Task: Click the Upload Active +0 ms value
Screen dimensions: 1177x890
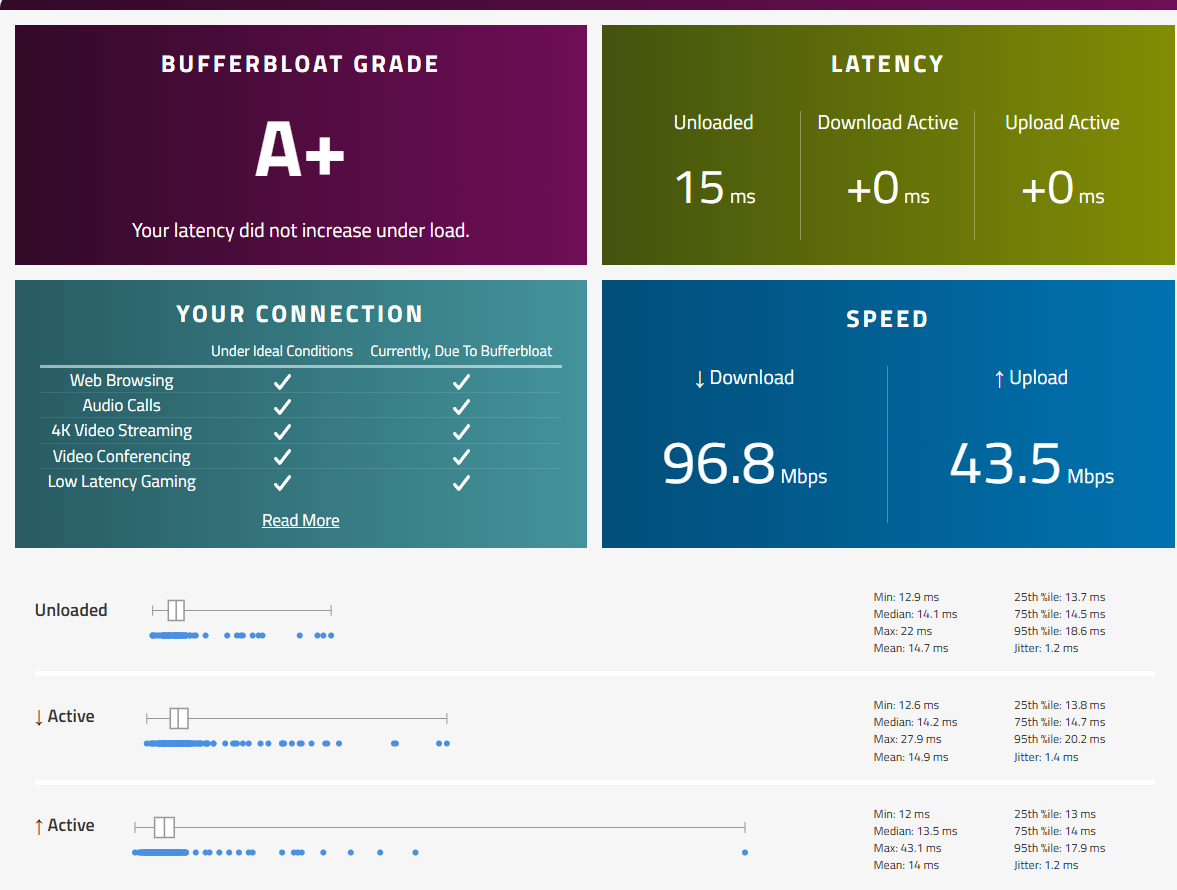Action: click(x=1062, y=188)
